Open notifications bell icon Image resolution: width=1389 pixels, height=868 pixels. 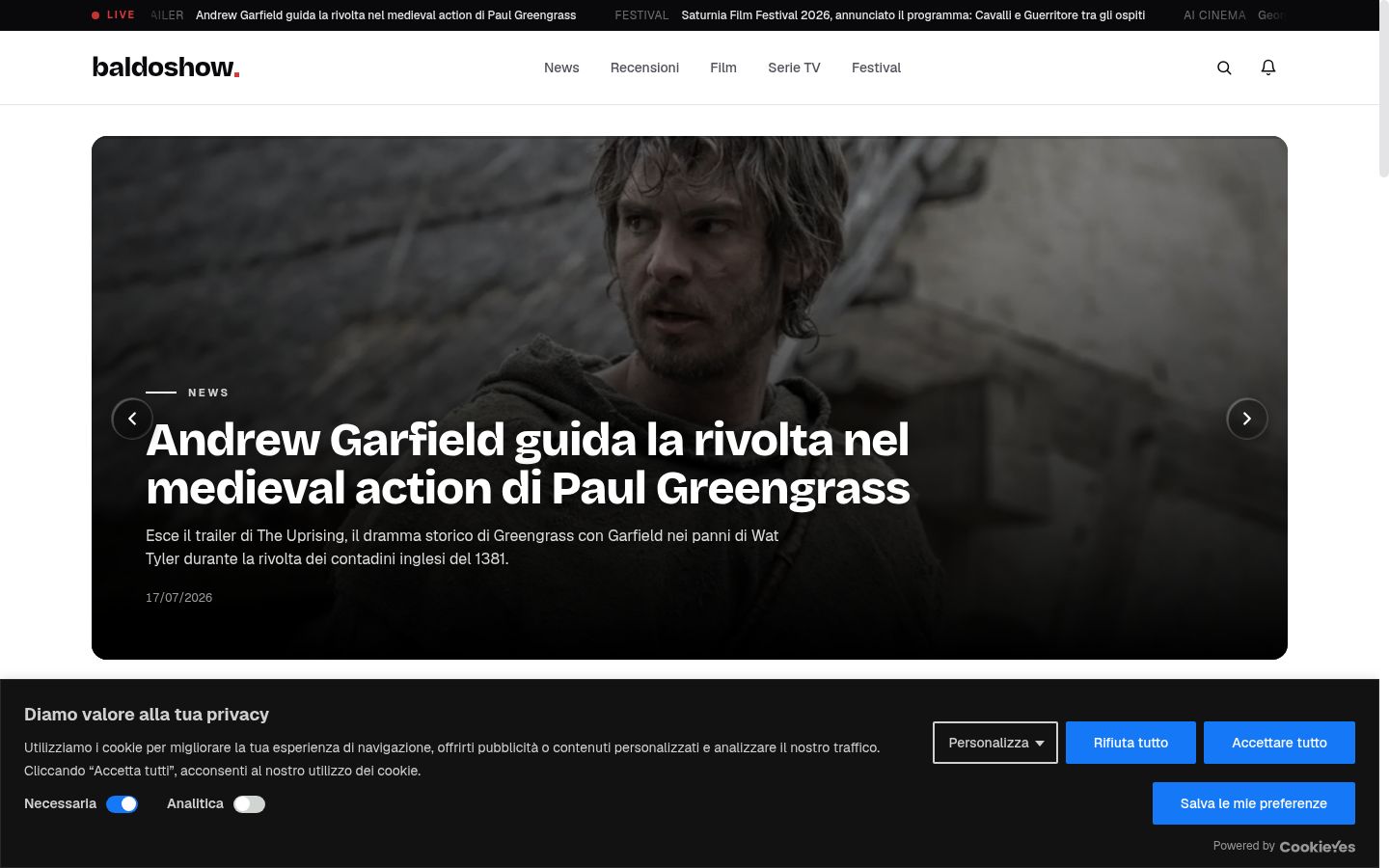[x=1268, y=68]
